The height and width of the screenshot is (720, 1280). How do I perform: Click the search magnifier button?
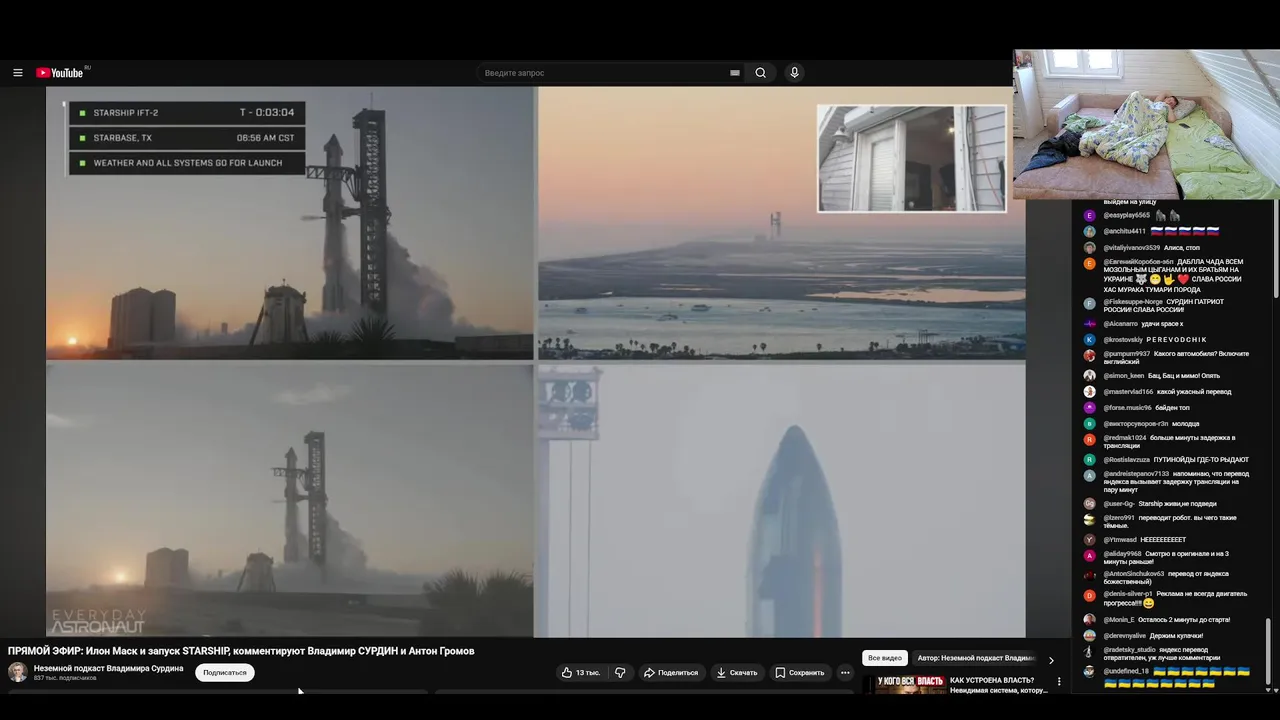click(761, 73)
